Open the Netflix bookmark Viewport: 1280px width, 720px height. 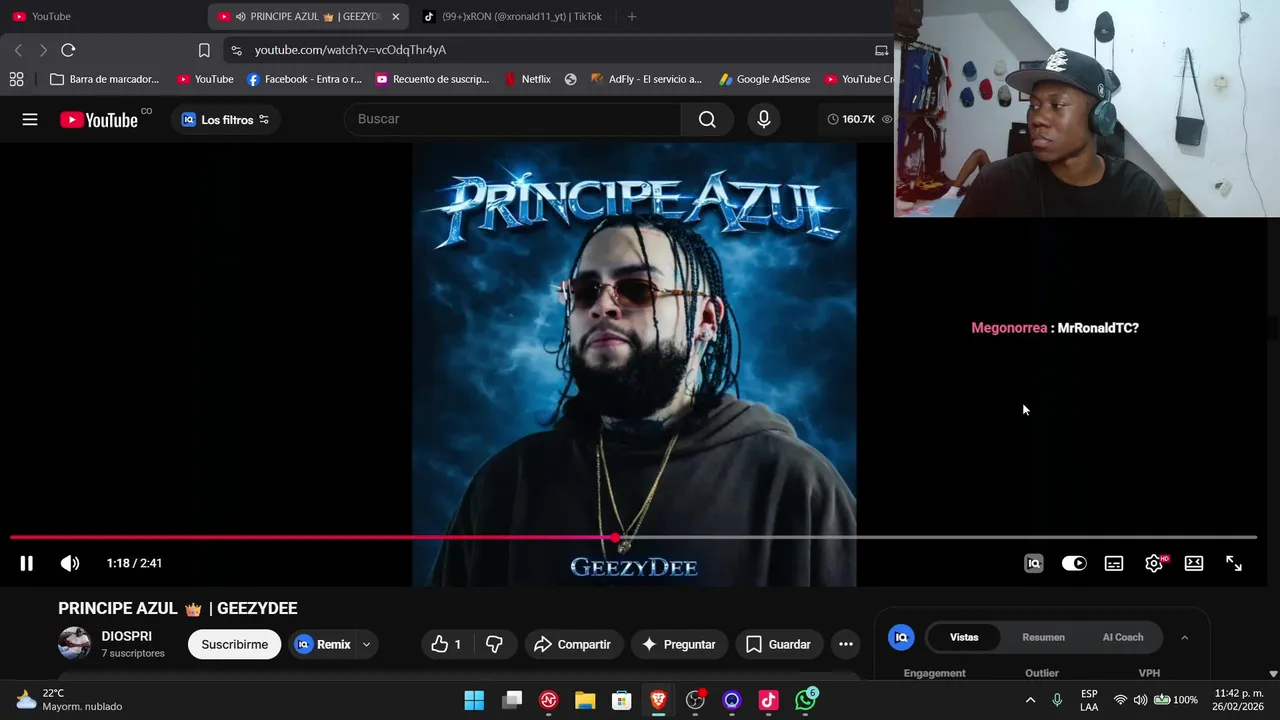528,79
